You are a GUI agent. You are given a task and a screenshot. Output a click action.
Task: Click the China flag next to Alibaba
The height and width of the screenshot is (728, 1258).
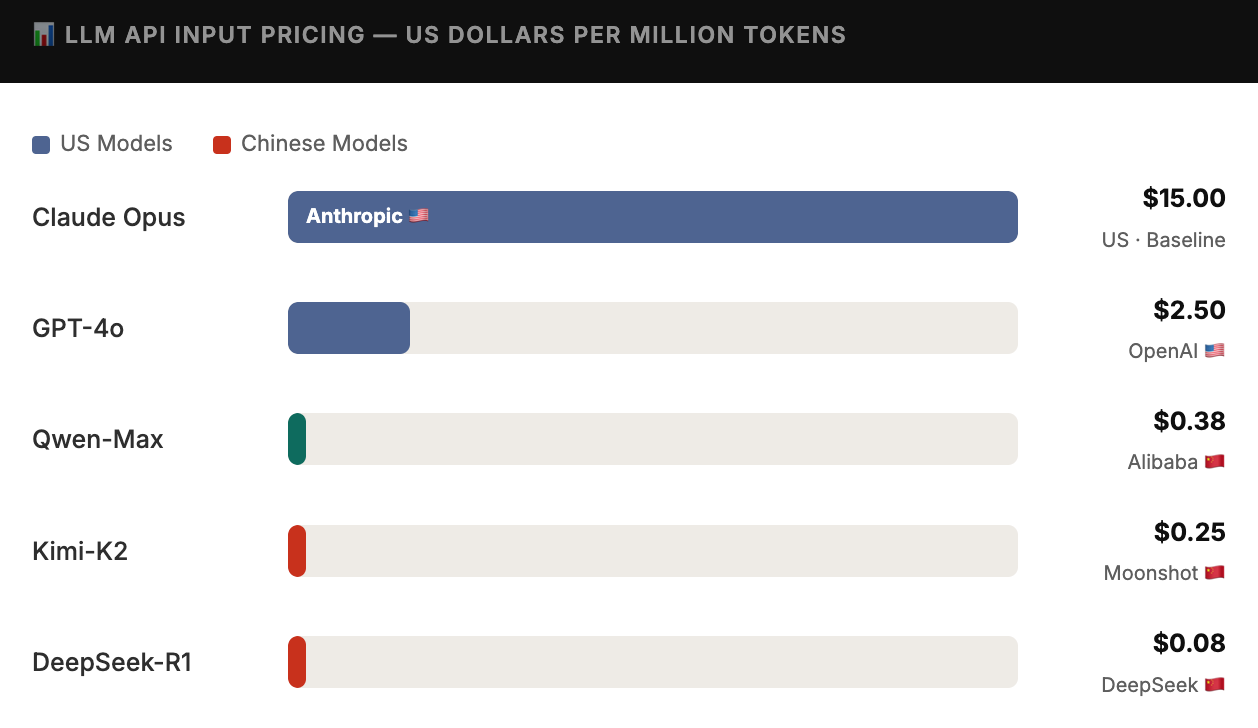(1214, 462)
